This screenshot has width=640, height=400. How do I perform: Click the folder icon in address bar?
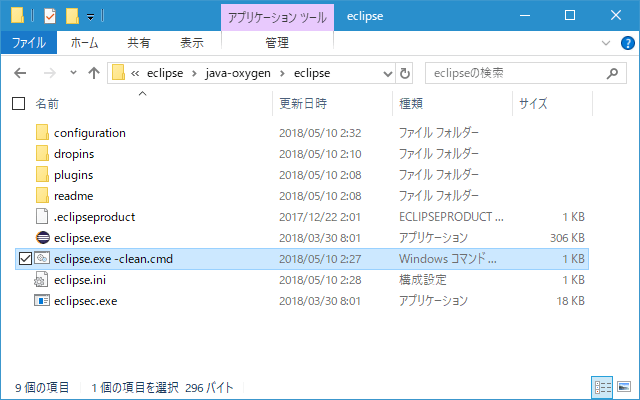118,73
